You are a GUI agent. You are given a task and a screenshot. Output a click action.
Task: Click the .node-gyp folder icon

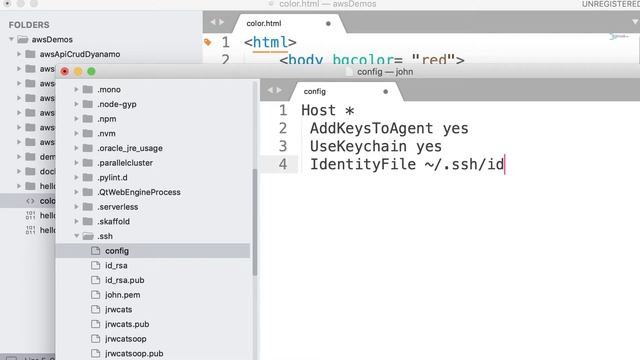point(88,104)
